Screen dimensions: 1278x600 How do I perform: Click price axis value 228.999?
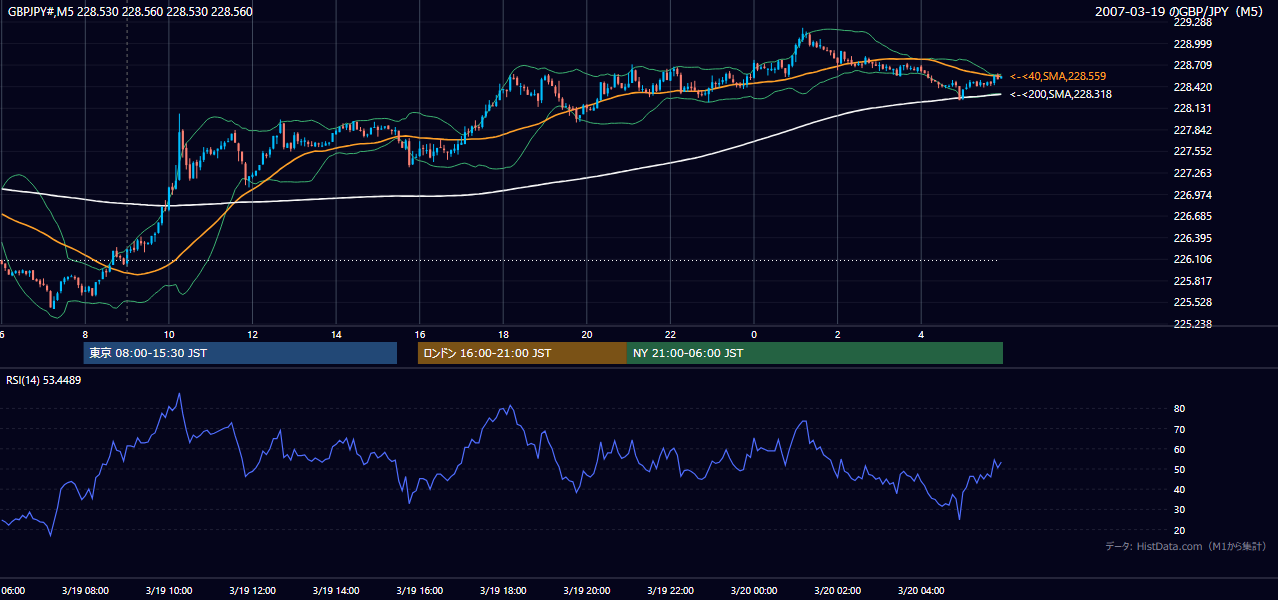coord(1192,44)
